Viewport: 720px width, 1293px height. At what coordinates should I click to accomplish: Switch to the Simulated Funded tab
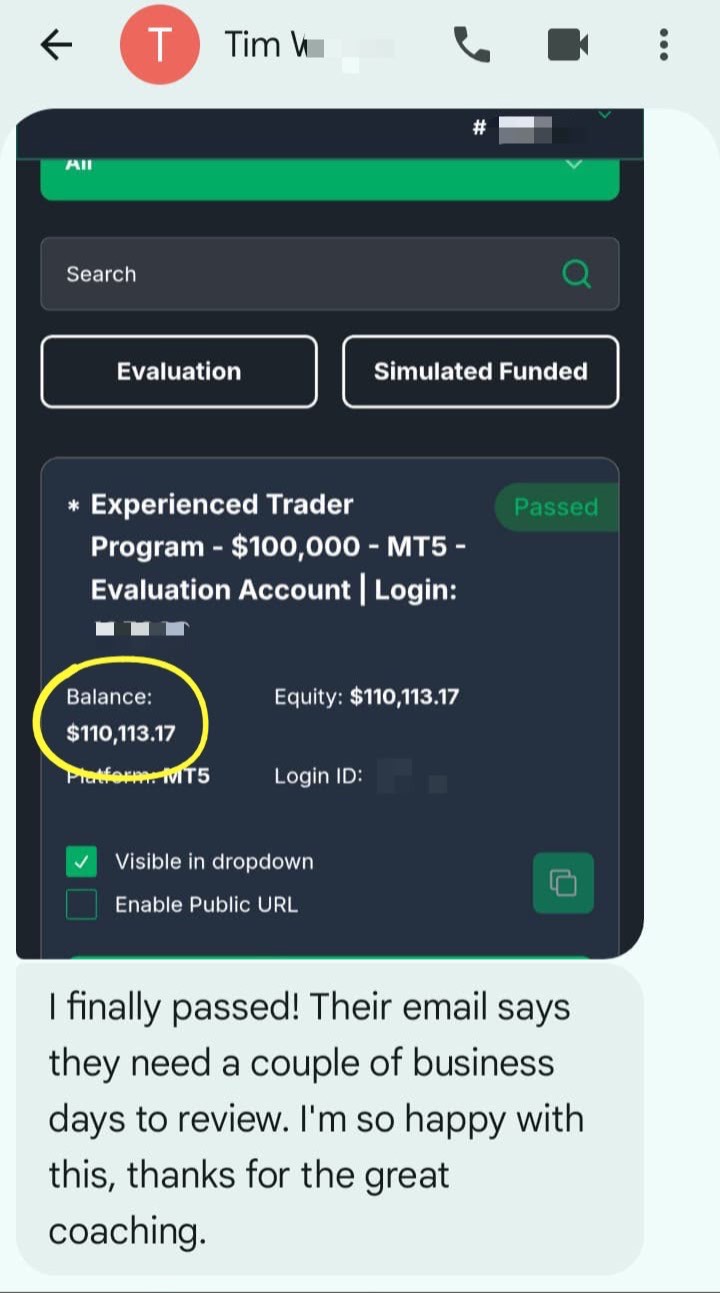pyautogui.click(x=481, y=371)
